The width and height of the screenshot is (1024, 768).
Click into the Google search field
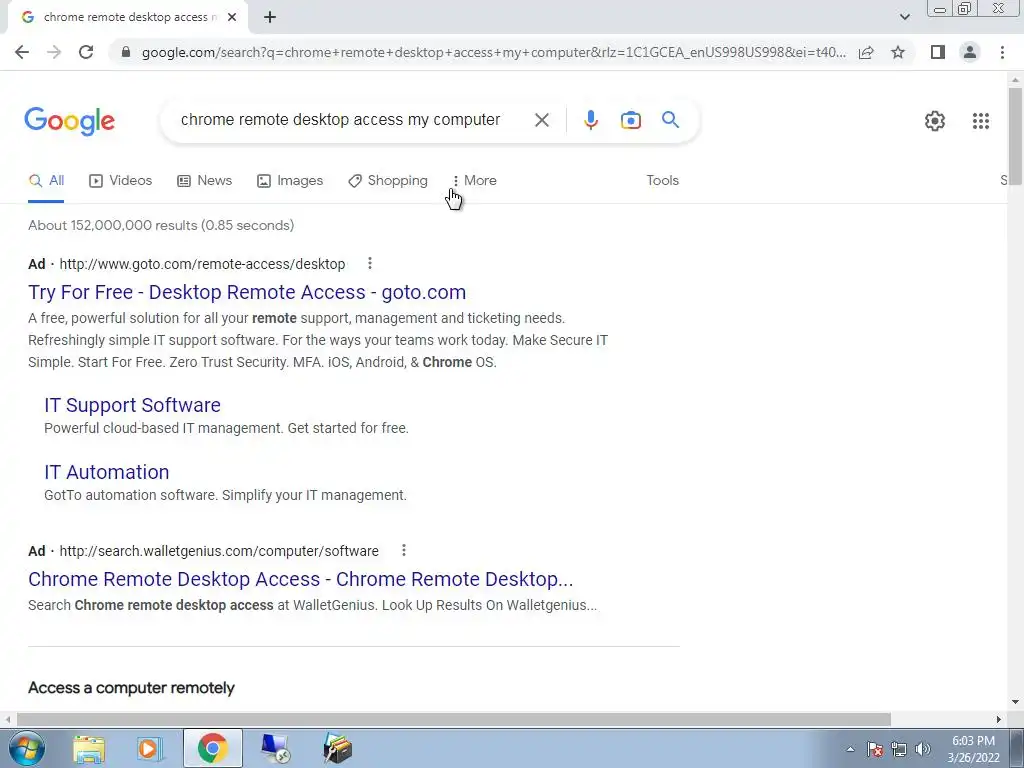point(340,120)
